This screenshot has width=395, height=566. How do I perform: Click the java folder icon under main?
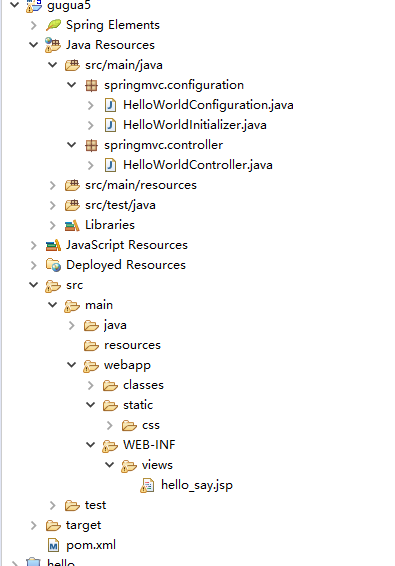pos(91,326)
